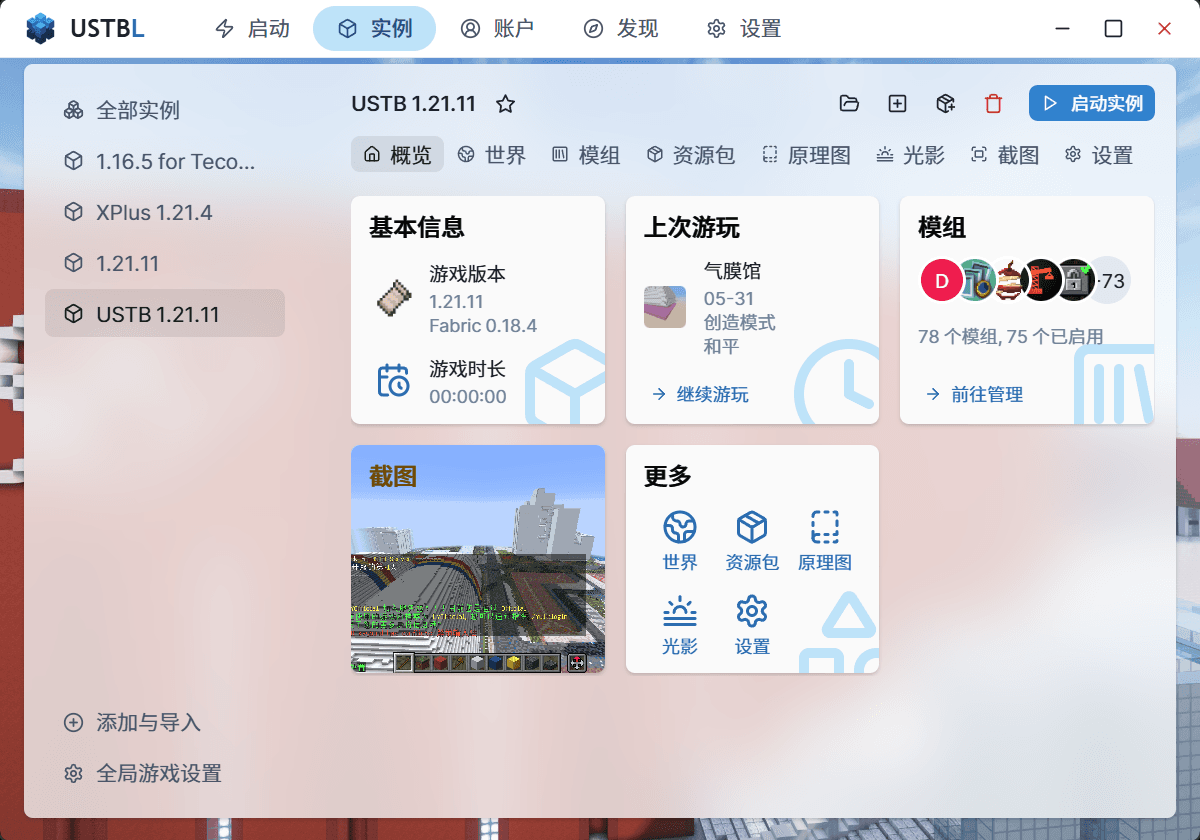The image size is (1200, 840).
Task: Click the 00:00:00 play time value
Action: tap(468, 397)
